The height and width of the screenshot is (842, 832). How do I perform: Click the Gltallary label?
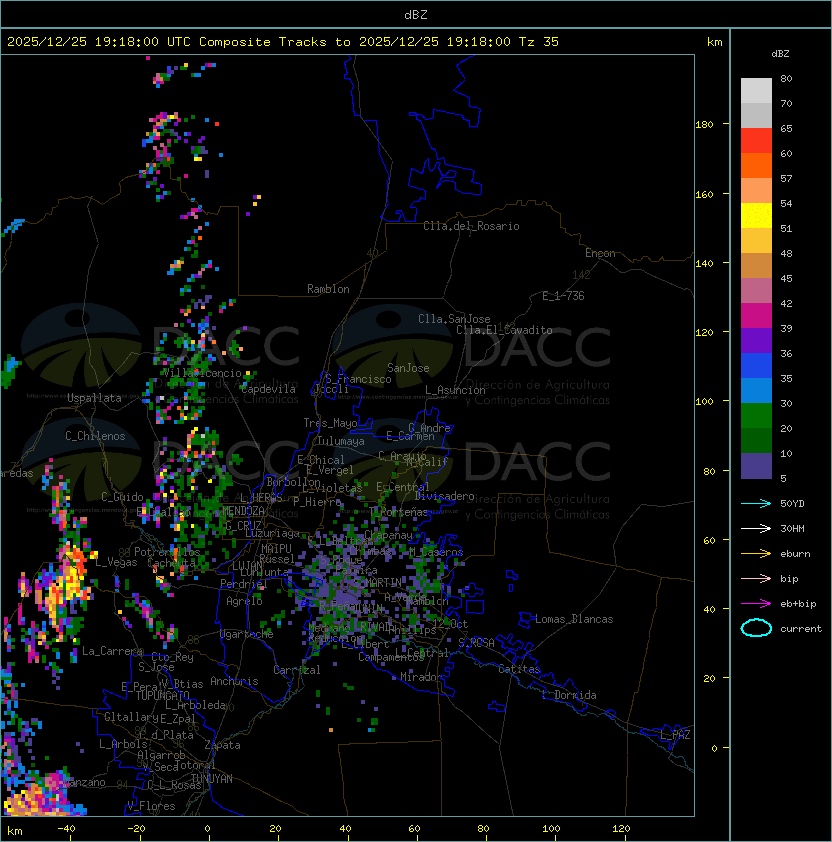tap(131, 717)
